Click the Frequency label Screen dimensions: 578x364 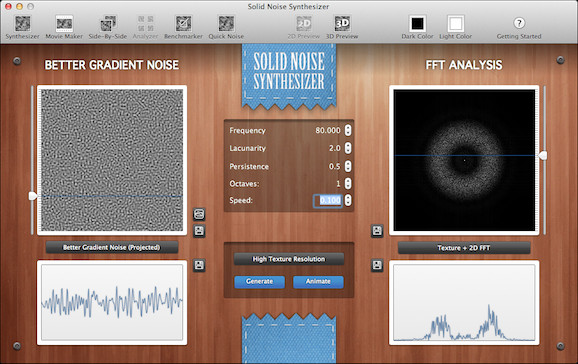[x=247, y=131]
